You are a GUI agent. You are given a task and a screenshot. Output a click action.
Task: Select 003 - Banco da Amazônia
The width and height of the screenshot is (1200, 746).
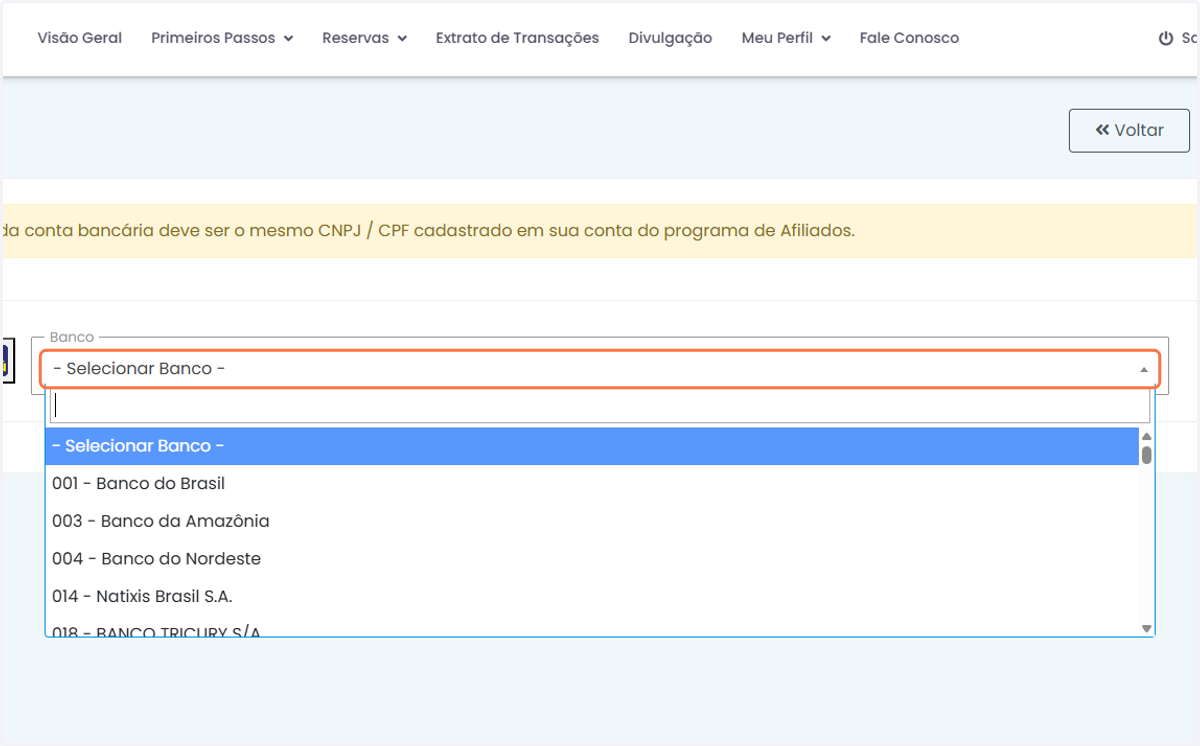pyautogui.click(x=592, y=521)
